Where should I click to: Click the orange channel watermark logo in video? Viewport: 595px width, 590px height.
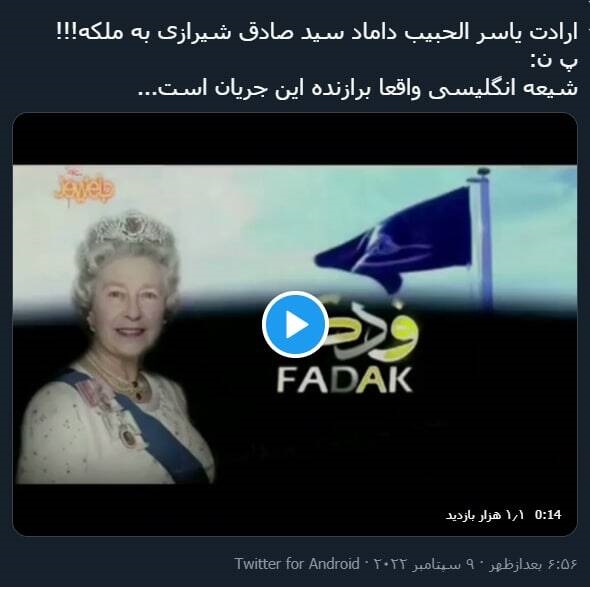coord(84,188)
